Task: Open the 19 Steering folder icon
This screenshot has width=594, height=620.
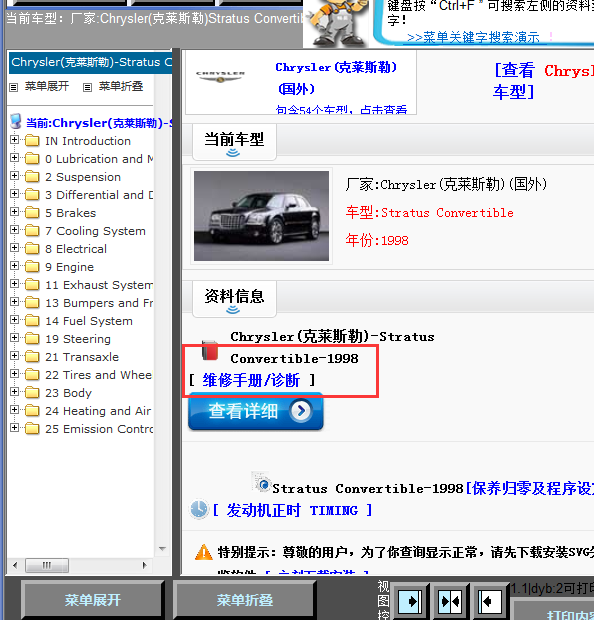Action: coord(32,339)
